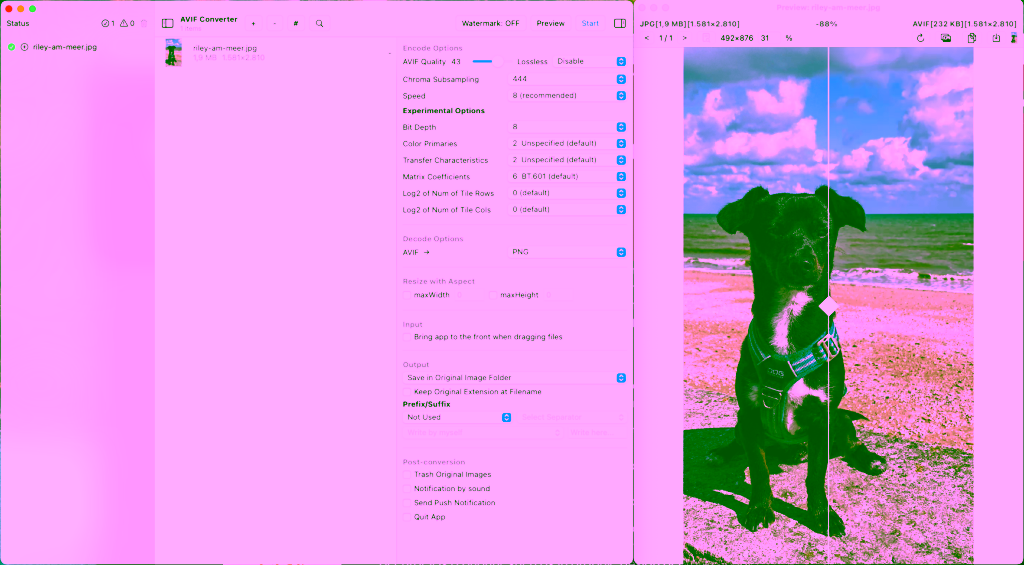Click the percent symbol in Preview toolbar
The width and height of the screenshot is (1024, 565).
click(x=789, y=38)
